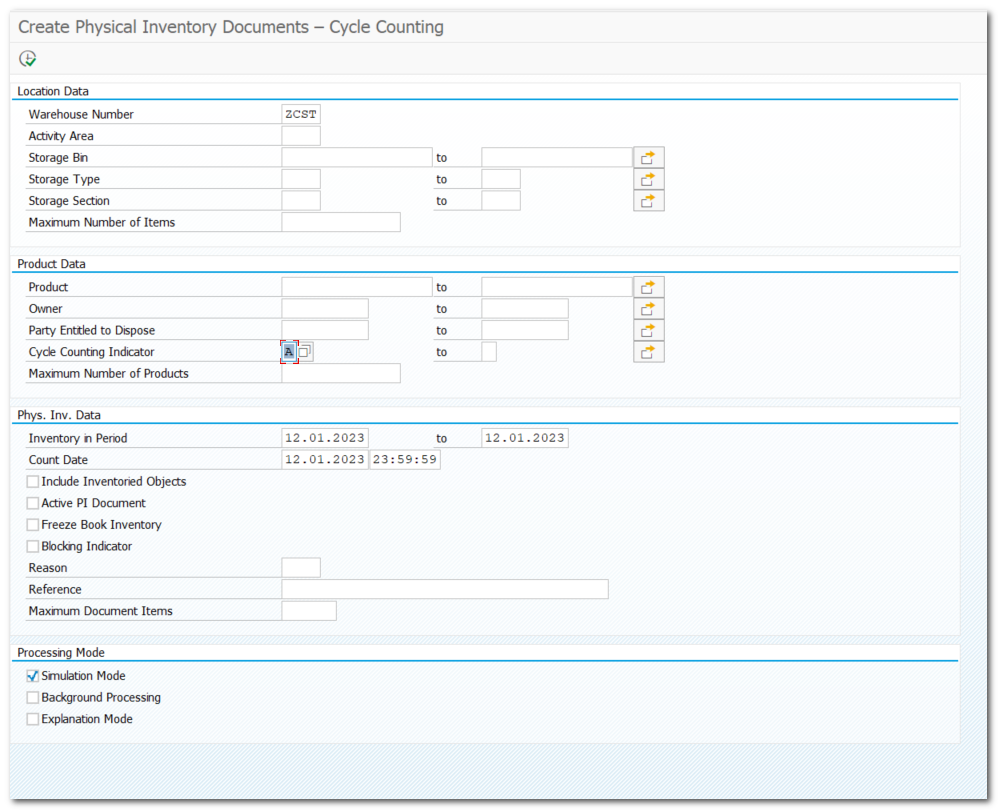
Task: Select the Count Date field
Action: coord(325,459)
